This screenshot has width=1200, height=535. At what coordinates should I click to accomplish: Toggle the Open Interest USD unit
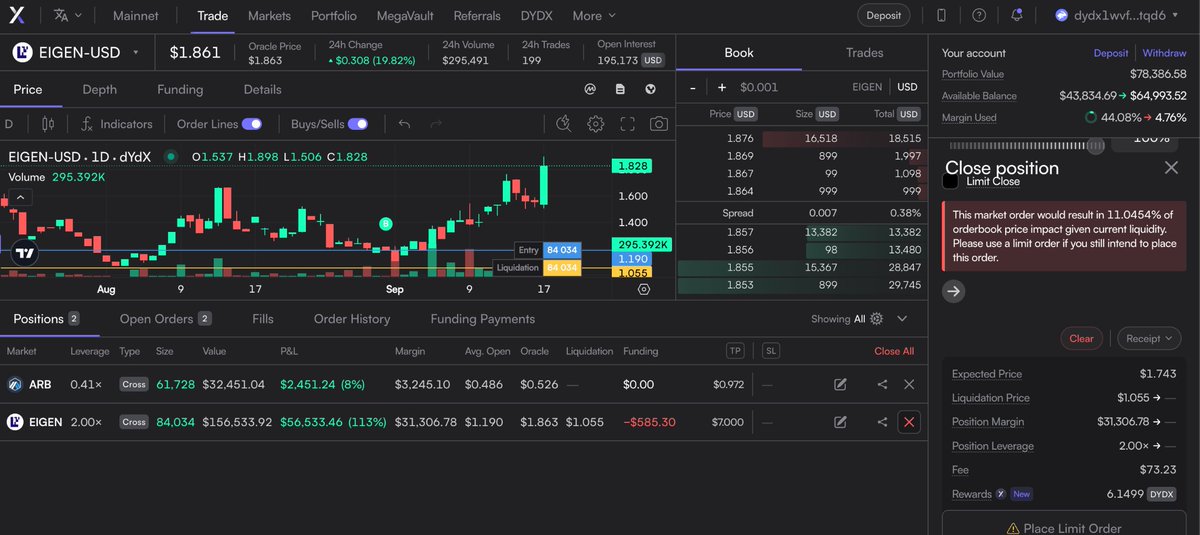point(652,61)
